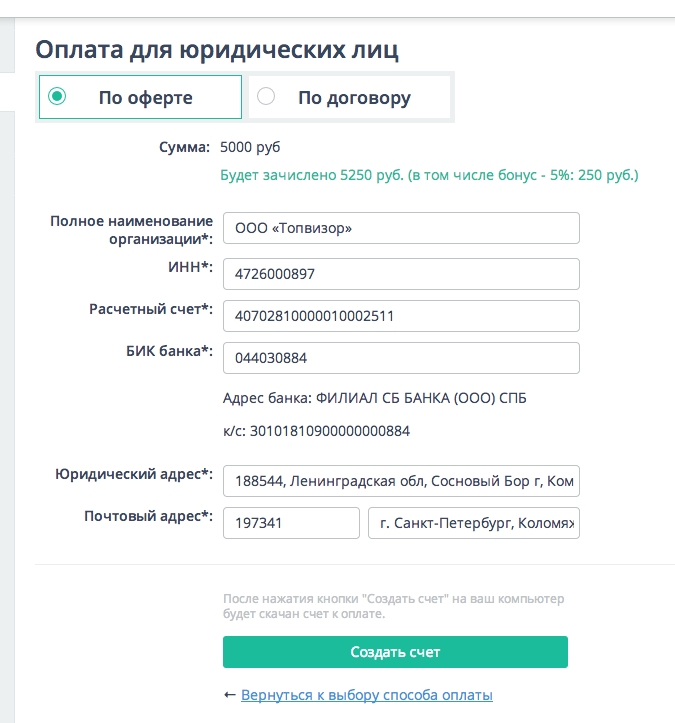Click the Расчетный счет input field
Image resolution: width=675 pixels, height=723 pixels.
click(x=401, y=316)
